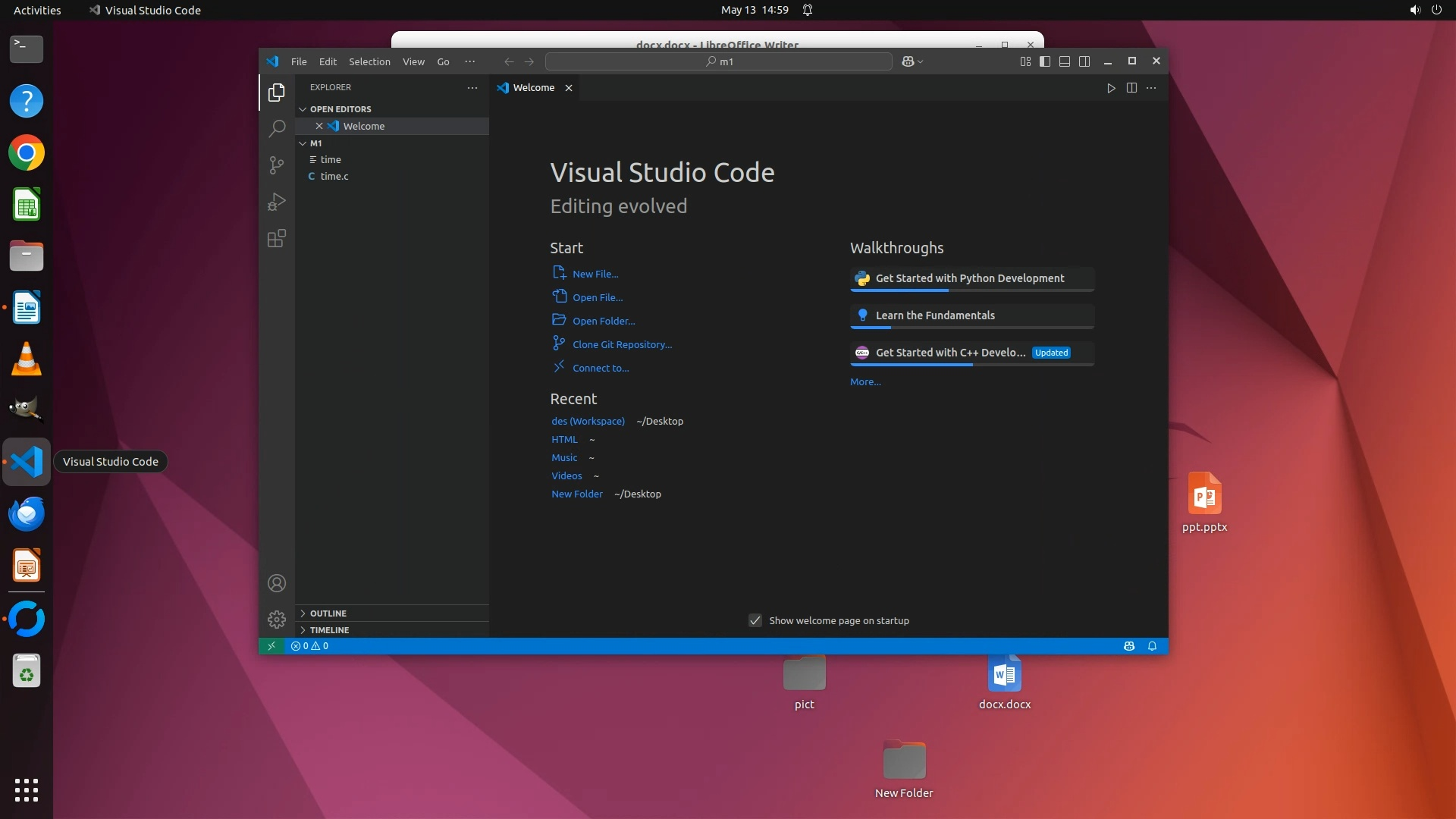Open the Accounts menu icon

(277, 583)
